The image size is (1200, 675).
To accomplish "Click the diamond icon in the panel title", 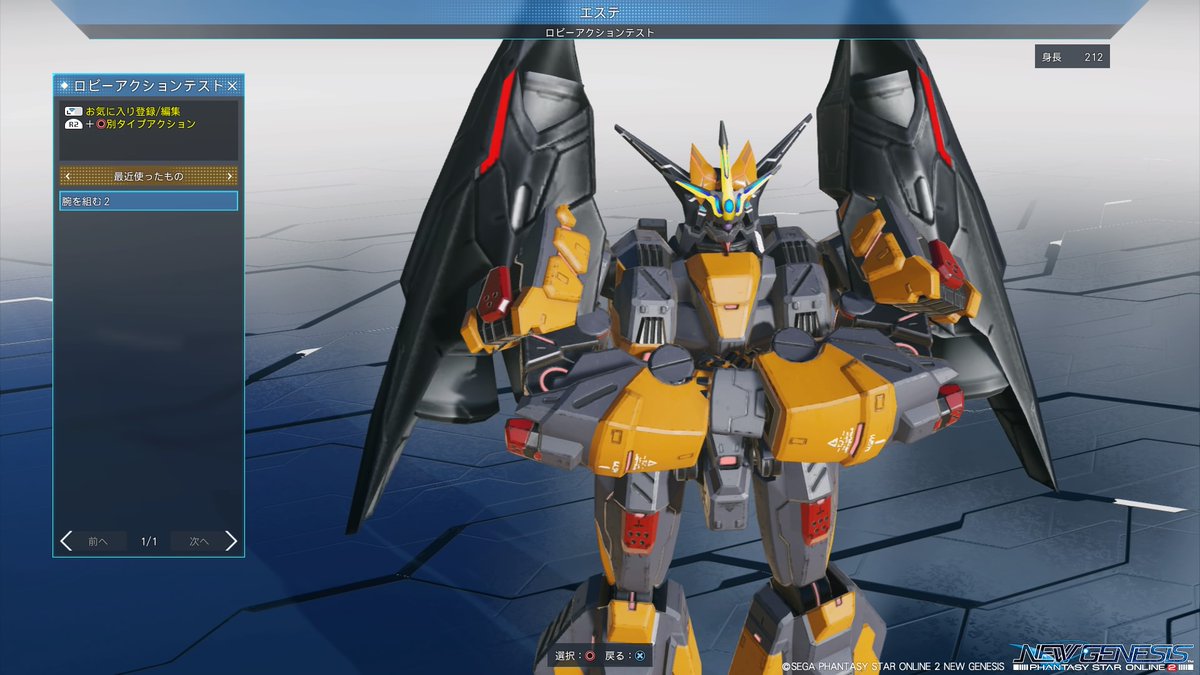I will (x=65, y=86).
